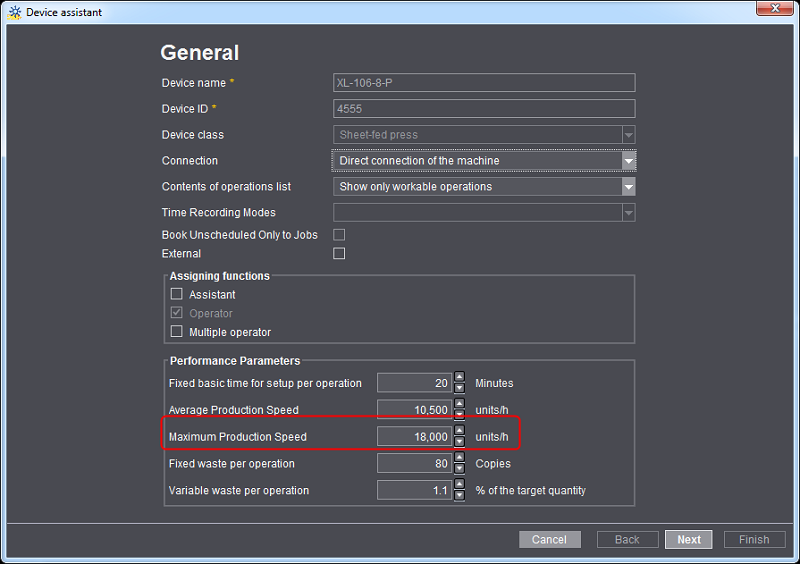Toggle the External checkbox
The image size is (800, 564).
[x=339, y=254]
